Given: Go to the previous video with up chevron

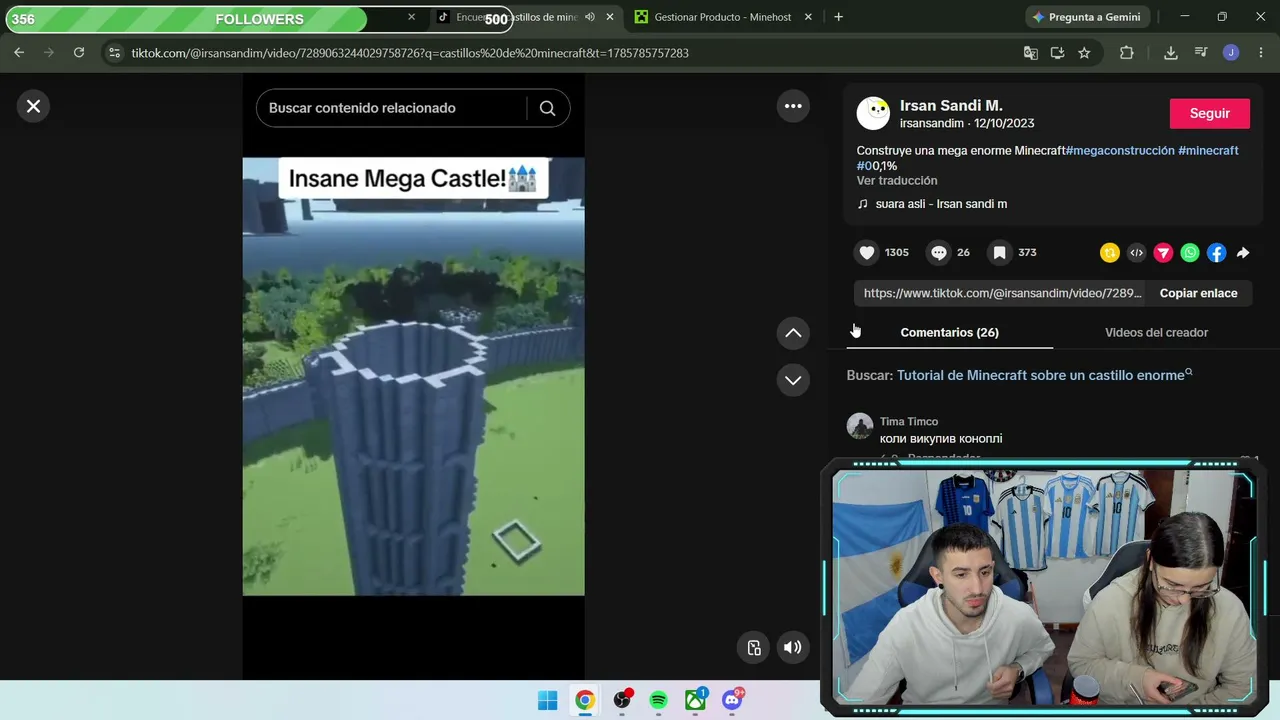Looking at the screenshot, I should [793, 333].
